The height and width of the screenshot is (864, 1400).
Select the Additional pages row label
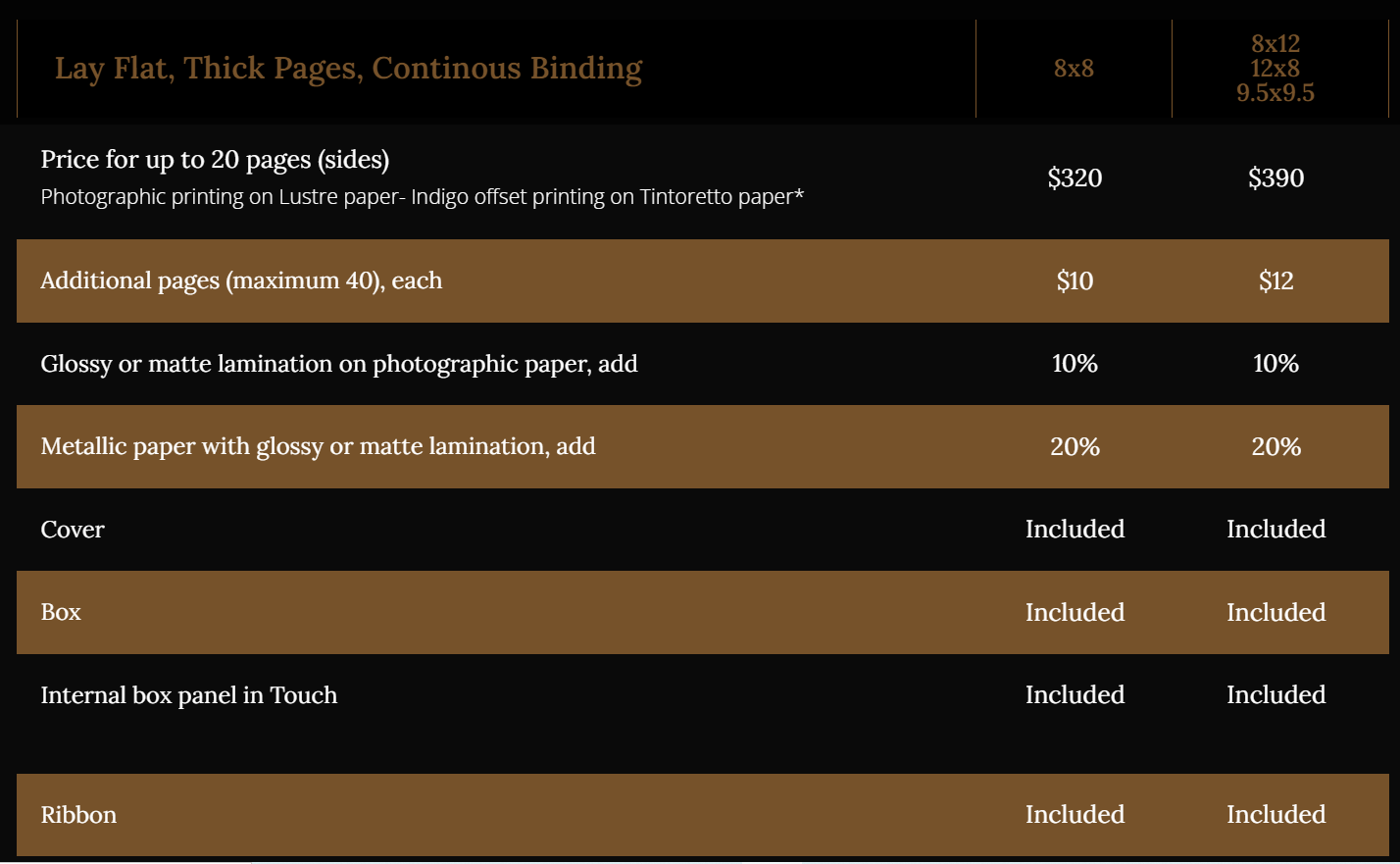tap(241, 280)
